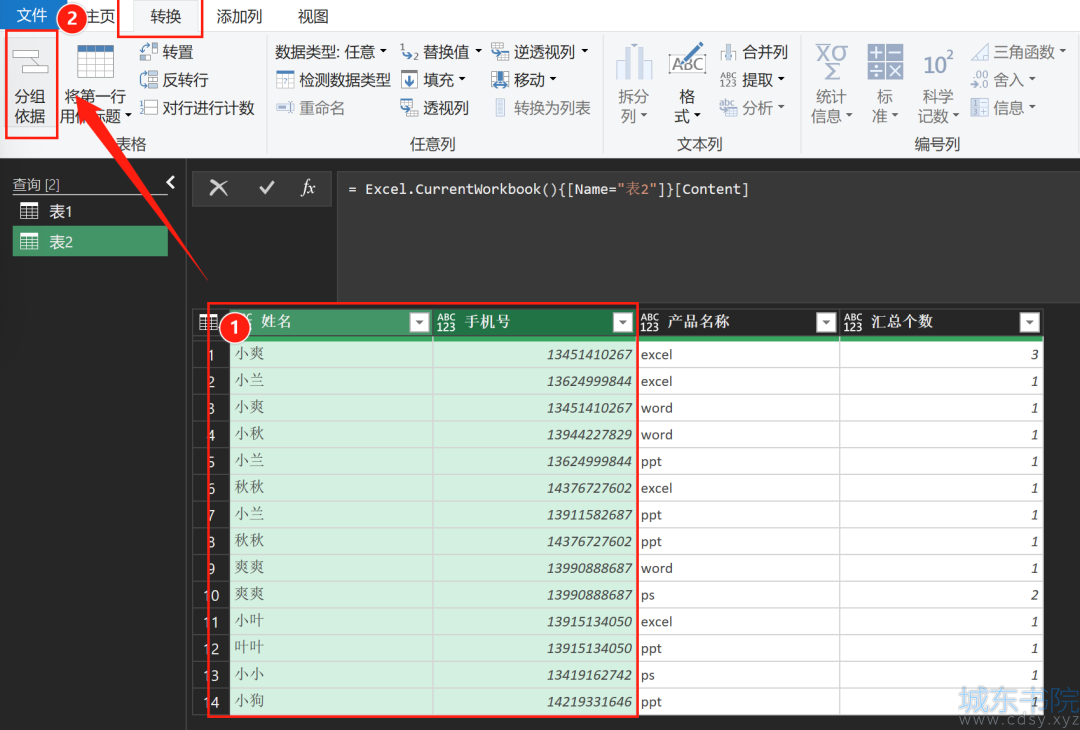Screen dimensions: 1080x730
Task: Click the 汇总个数 cell showing 3
Action: click(x=942, y=355)
